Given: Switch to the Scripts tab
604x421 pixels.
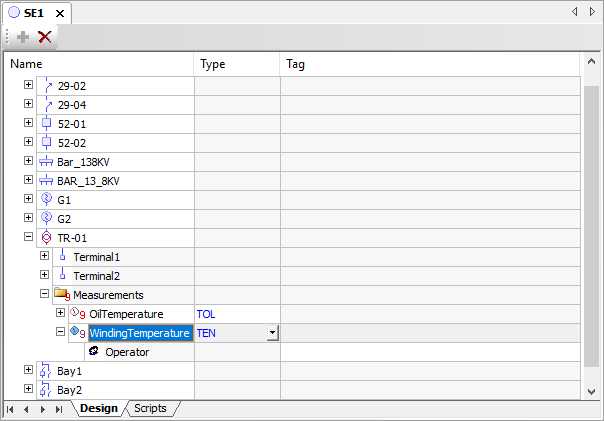Looking at the screenshot, I should tap(150, 409).
